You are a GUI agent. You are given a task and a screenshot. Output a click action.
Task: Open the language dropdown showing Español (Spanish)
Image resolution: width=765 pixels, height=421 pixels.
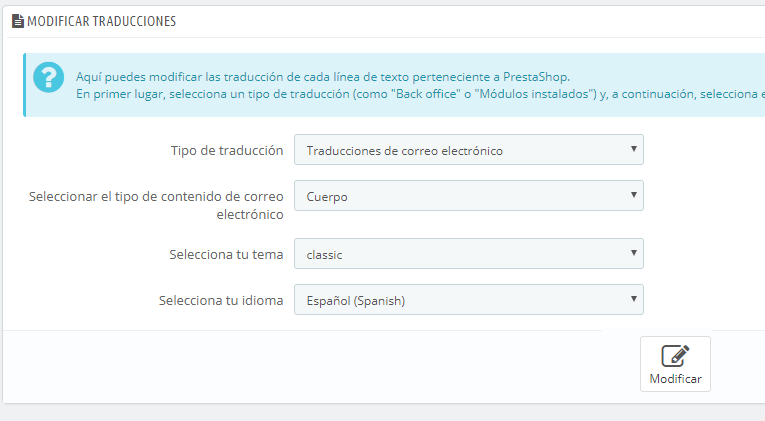[x=468, y=300]
